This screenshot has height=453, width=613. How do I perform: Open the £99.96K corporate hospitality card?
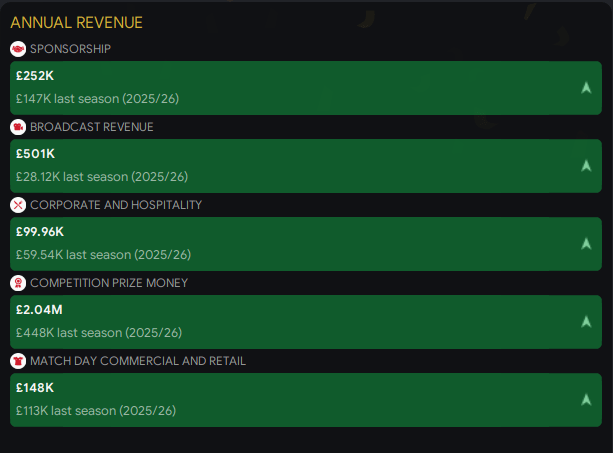[300, 244]
